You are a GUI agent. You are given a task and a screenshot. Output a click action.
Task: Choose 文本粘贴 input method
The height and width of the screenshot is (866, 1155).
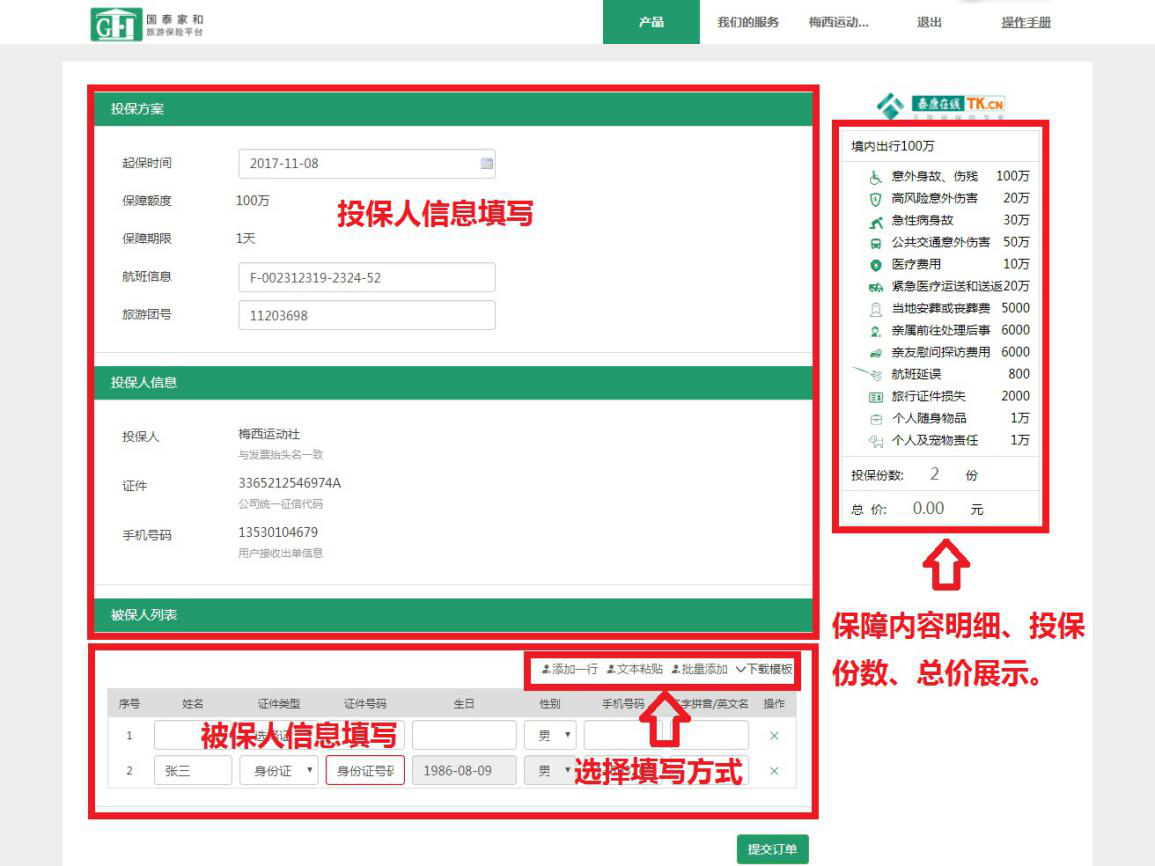pos(635,669)
